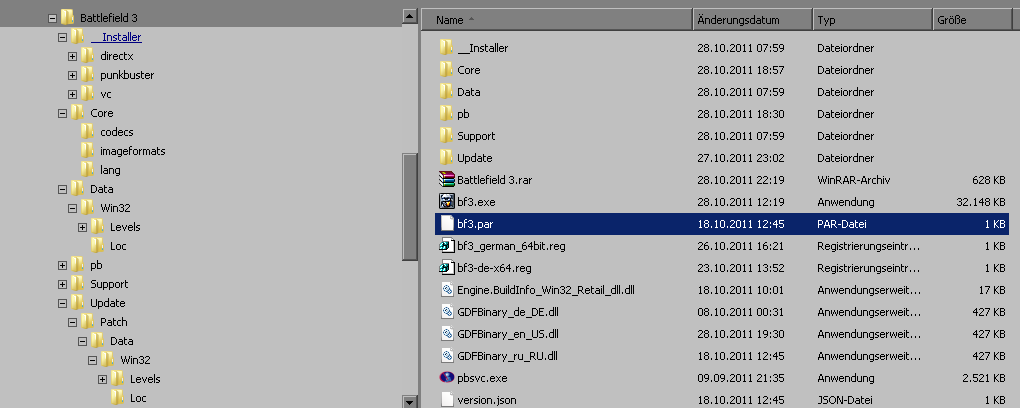Image resolution: width=1020 pixels, height=408 pixels.
Task: Expand the directx tree node
Action: [x=72, y=56]
